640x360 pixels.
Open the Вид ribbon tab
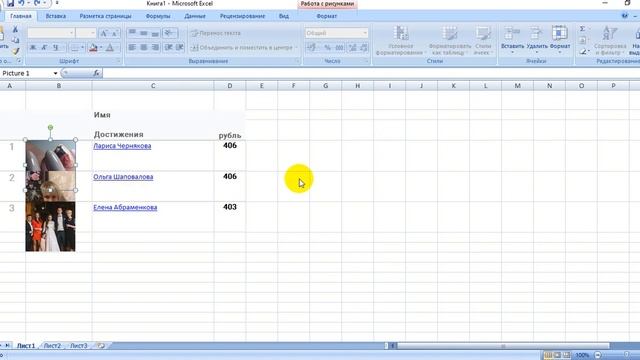click(x=284, y=16)
